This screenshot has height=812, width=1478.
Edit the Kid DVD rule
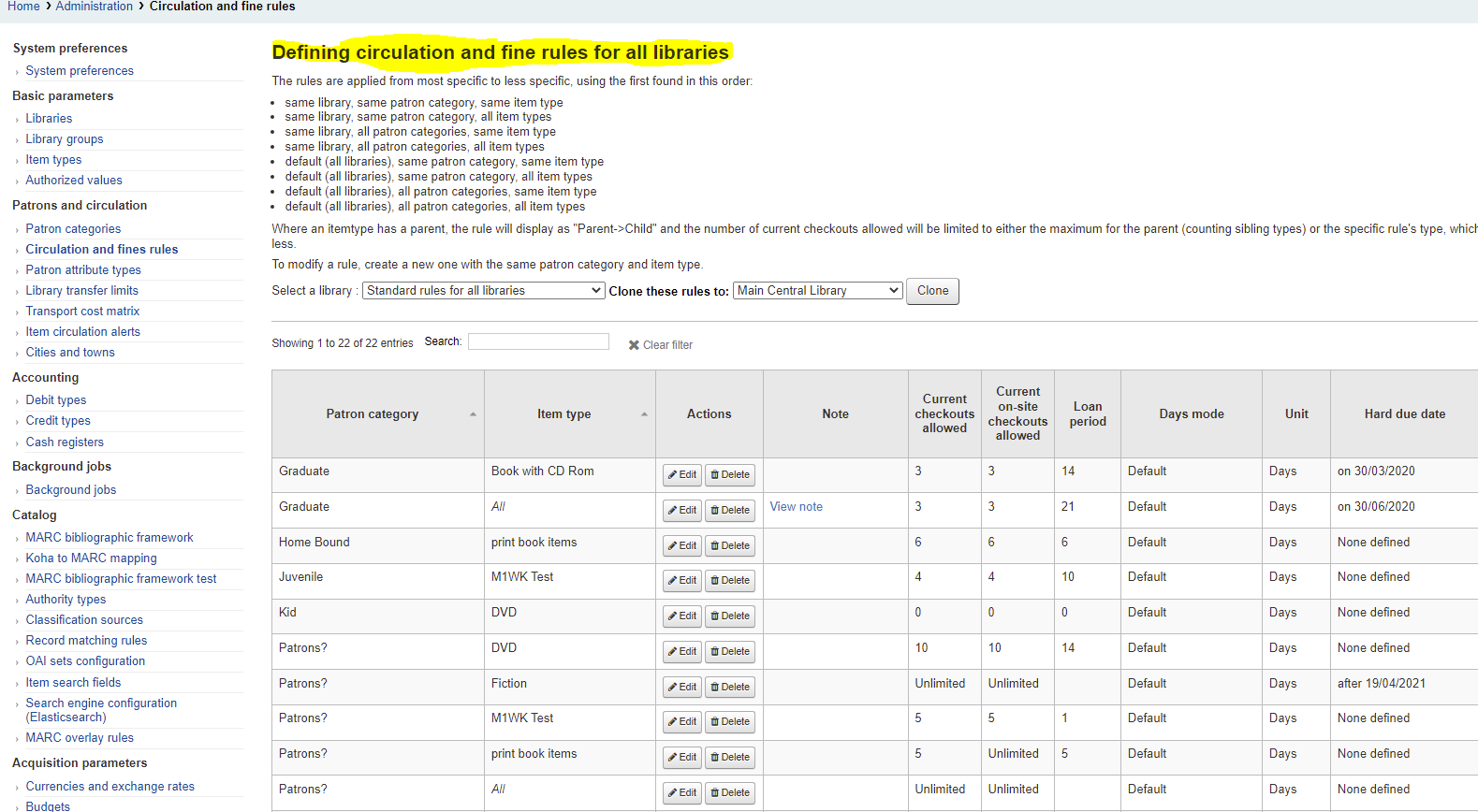pos(682,616)
